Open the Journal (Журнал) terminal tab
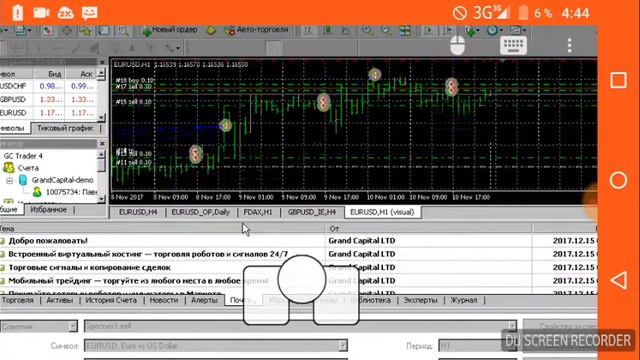 tap(463, 300)
